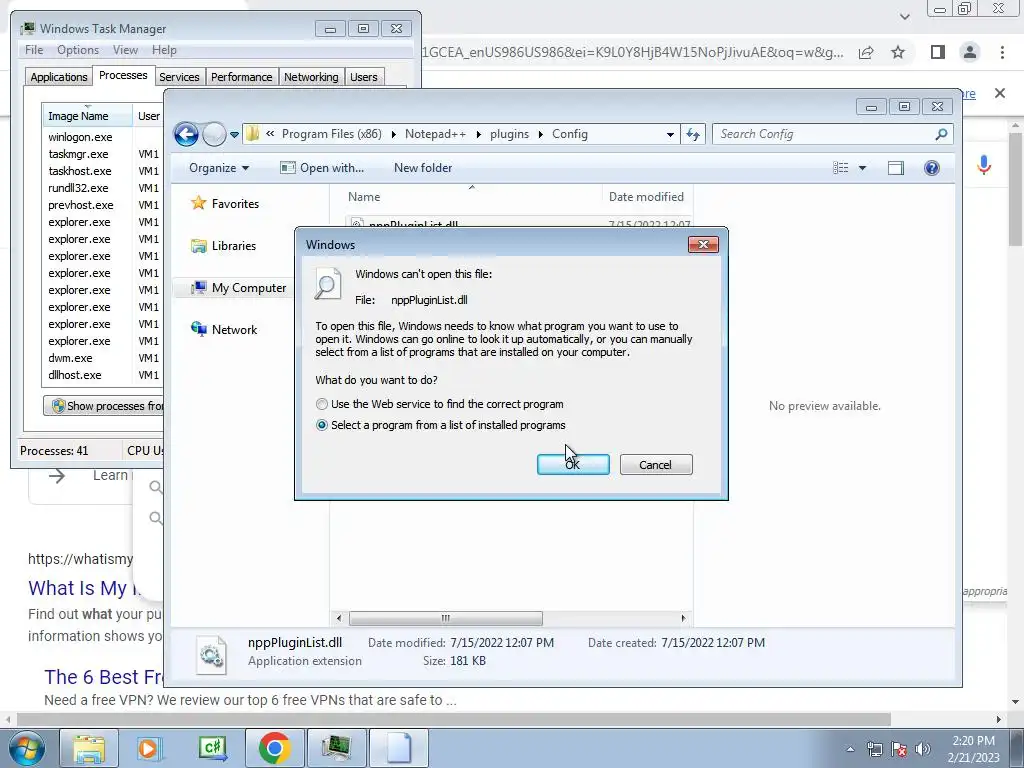Expand the address bar history dropdown
The height and width of the screenshot is (768, 1024).
[670, 135]
